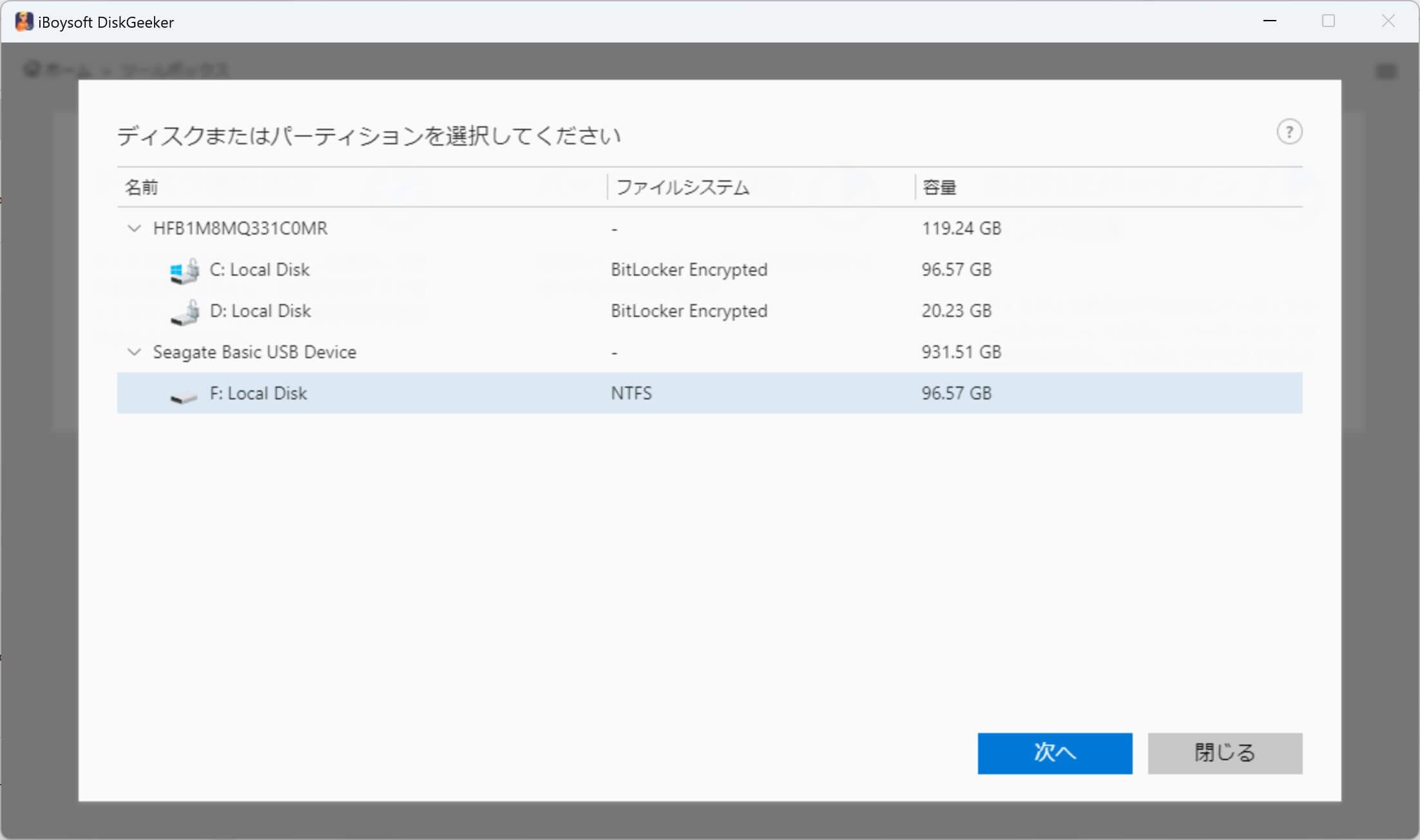Click 96.57 GB in the C: row
1420x840 pixels.
pyautogui.click(x=956, y=269)
